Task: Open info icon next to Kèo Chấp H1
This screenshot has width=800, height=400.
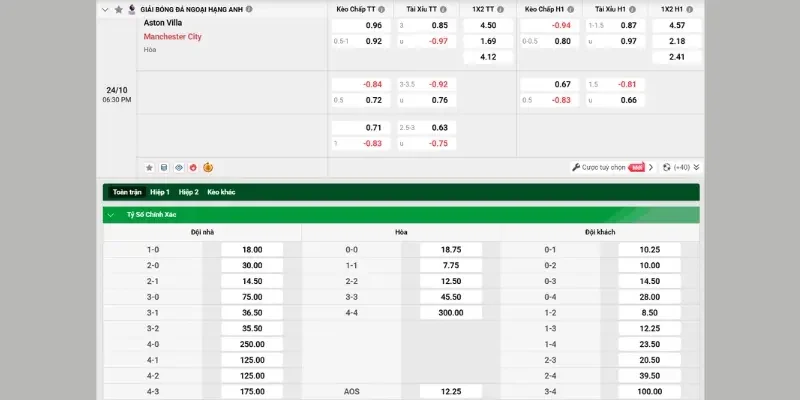Action: click(570, 10)
